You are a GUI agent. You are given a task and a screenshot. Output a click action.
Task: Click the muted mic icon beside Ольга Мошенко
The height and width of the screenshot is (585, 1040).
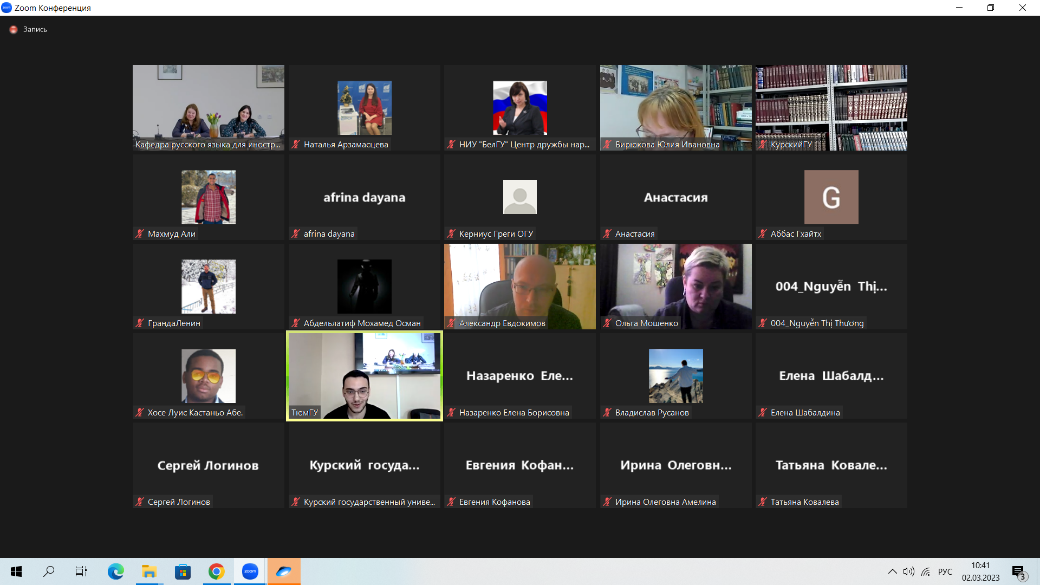tap(607, 323)
